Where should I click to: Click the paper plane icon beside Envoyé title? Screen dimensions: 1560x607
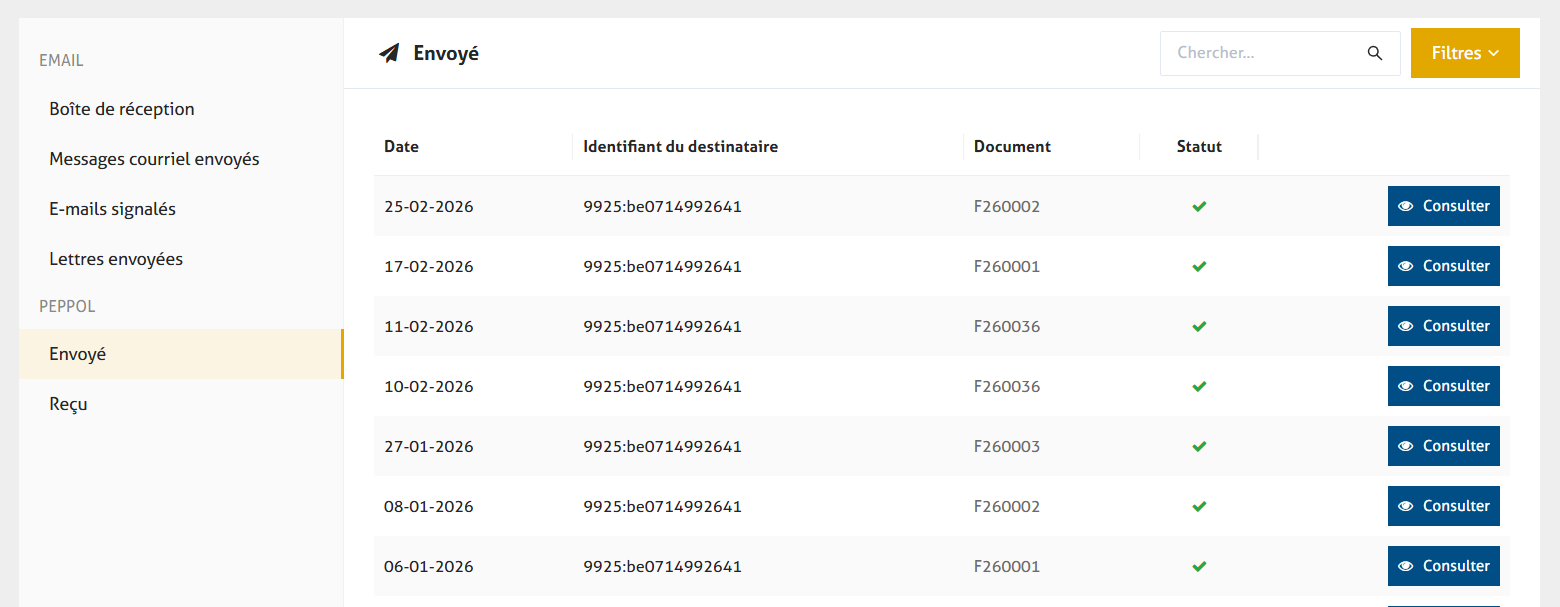tap(389, 53)
